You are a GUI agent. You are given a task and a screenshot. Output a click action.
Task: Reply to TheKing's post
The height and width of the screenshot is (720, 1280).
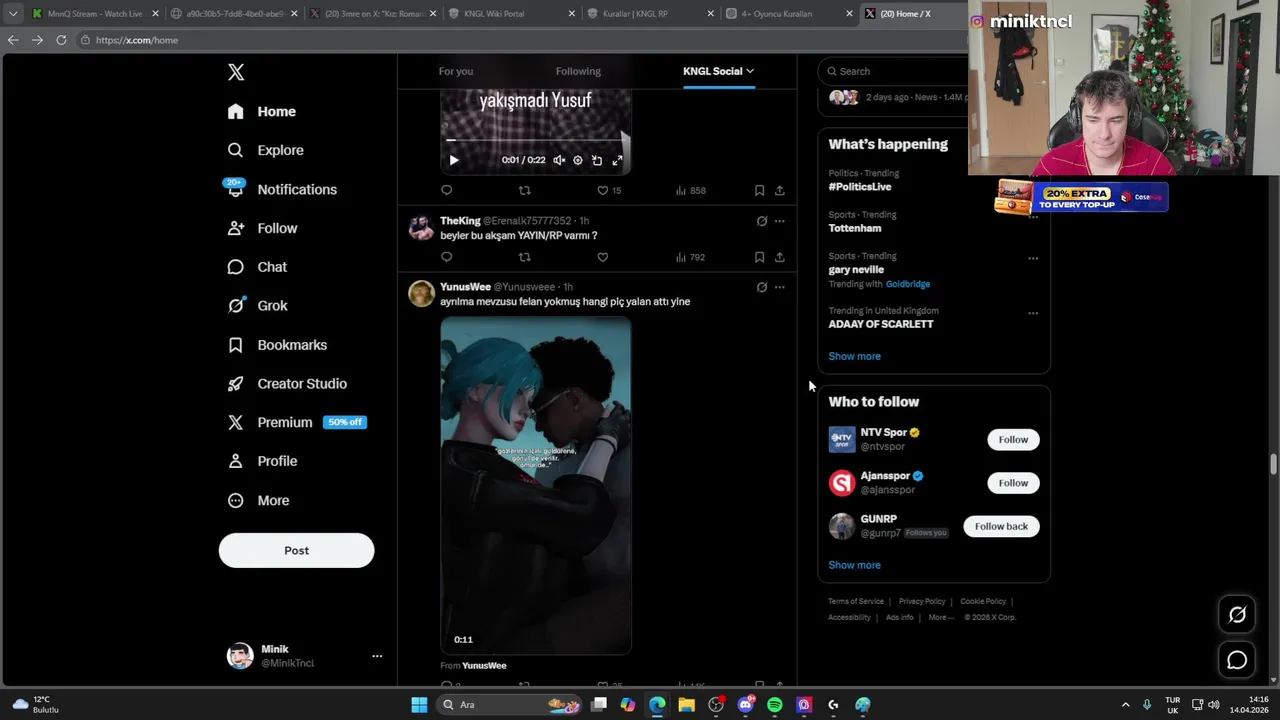pyautogui.click(x=446, y=257)
